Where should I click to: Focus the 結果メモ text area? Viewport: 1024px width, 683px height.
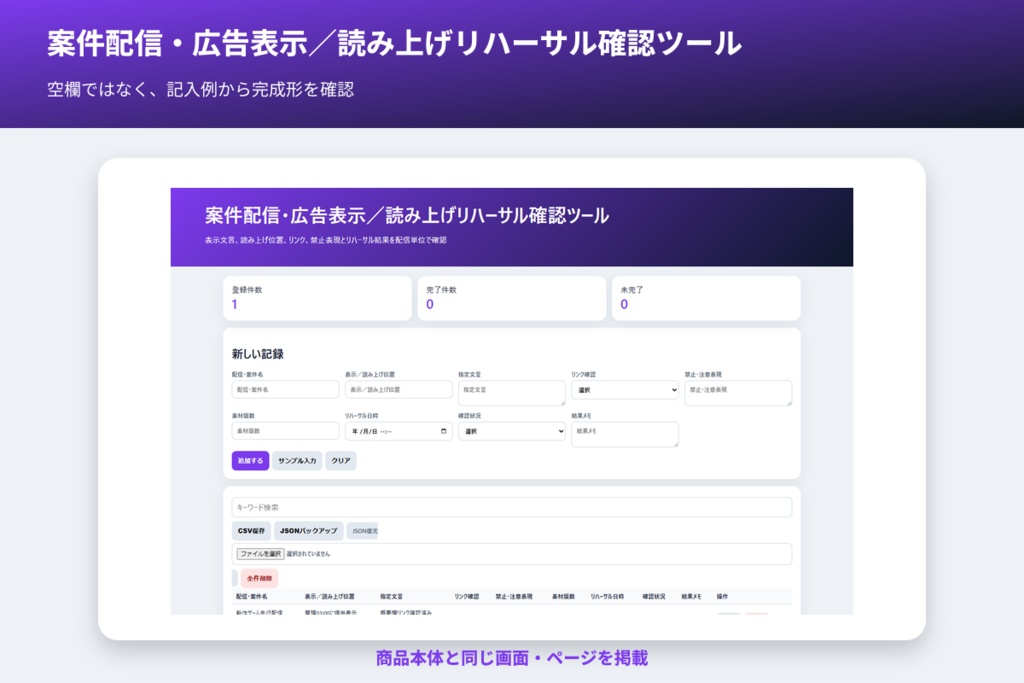(x=625, y=434)
